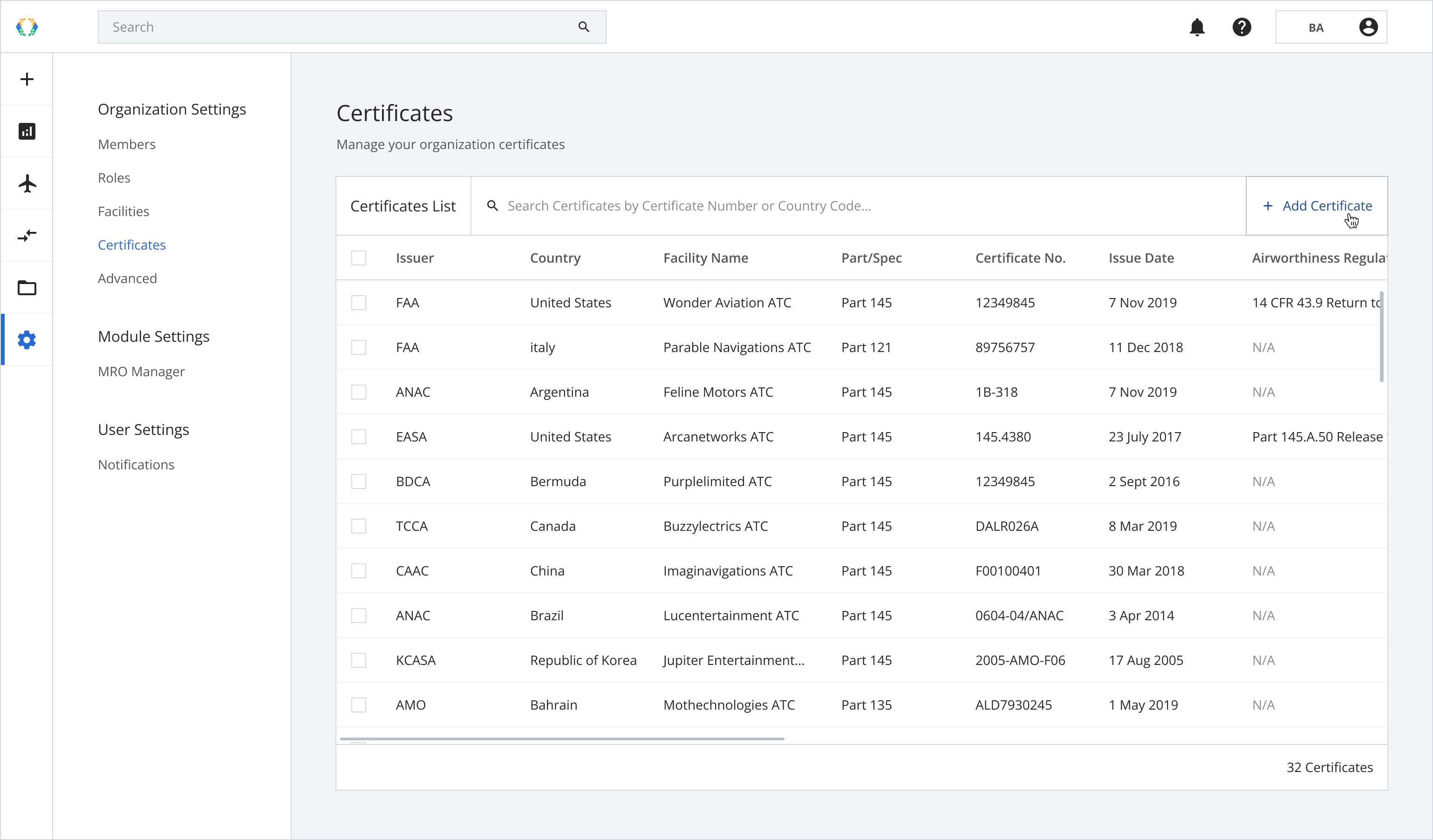Open the dashboard chart icon in sidebar
This screenshot has height=840, width=1433.
click(x=27, y=131)
